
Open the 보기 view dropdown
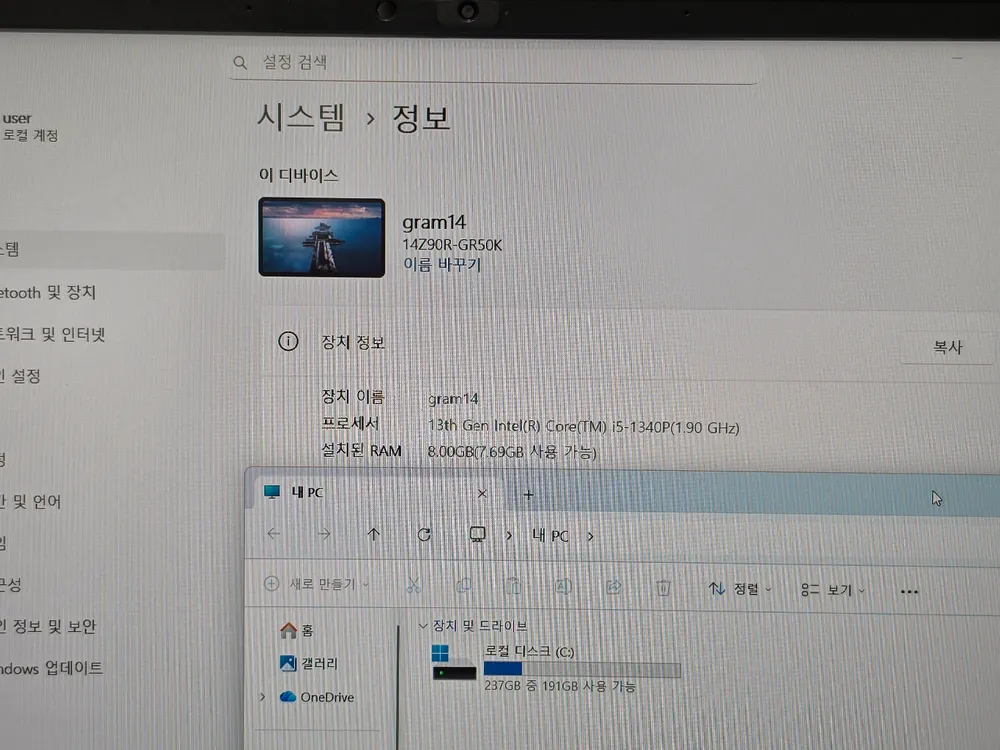coord(833,590)
